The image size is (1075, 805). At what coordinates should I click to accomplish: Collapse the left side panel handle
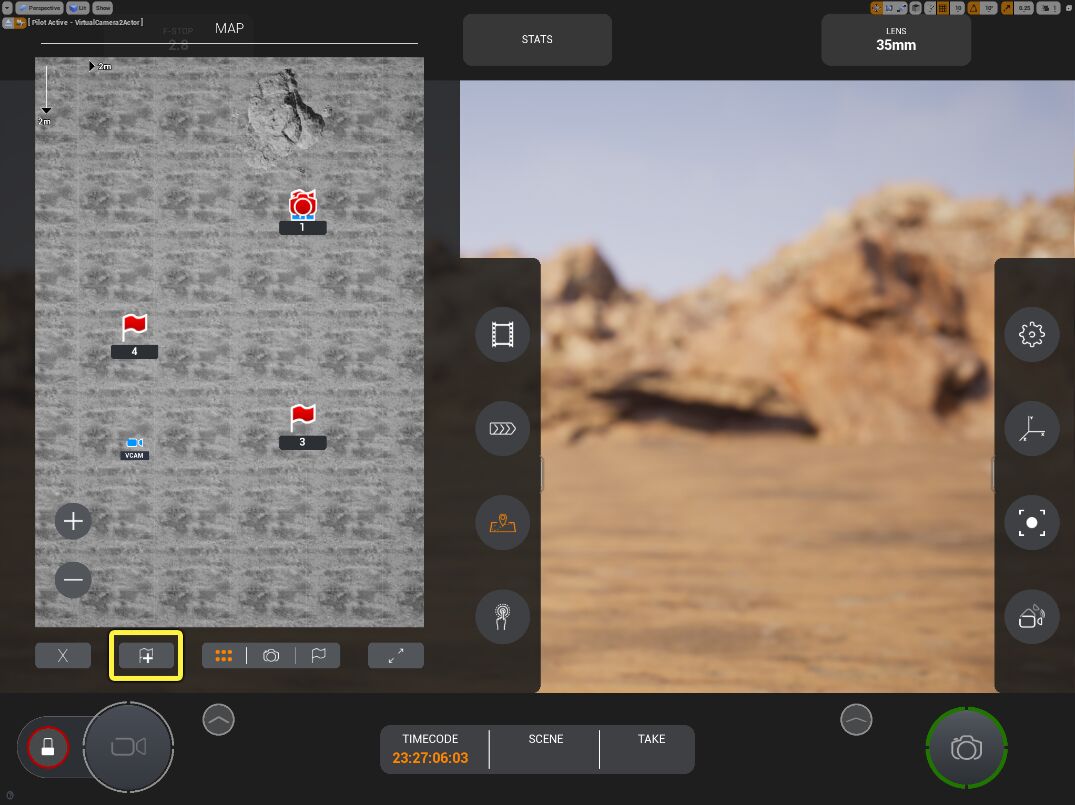coord(541,474)
